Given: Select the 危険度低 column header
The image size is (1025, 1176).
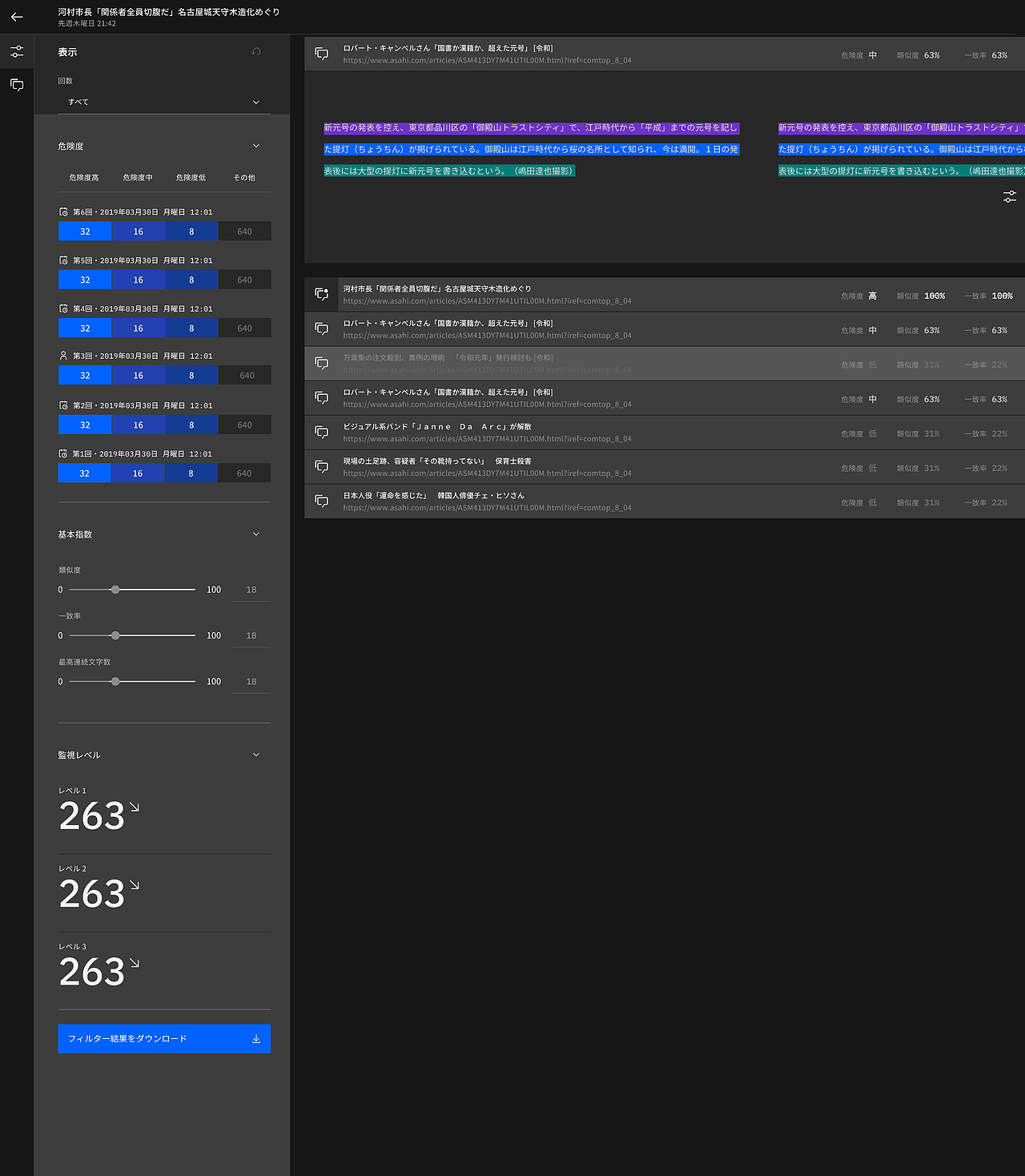Looking at the screenshot, I should (191, 178).
